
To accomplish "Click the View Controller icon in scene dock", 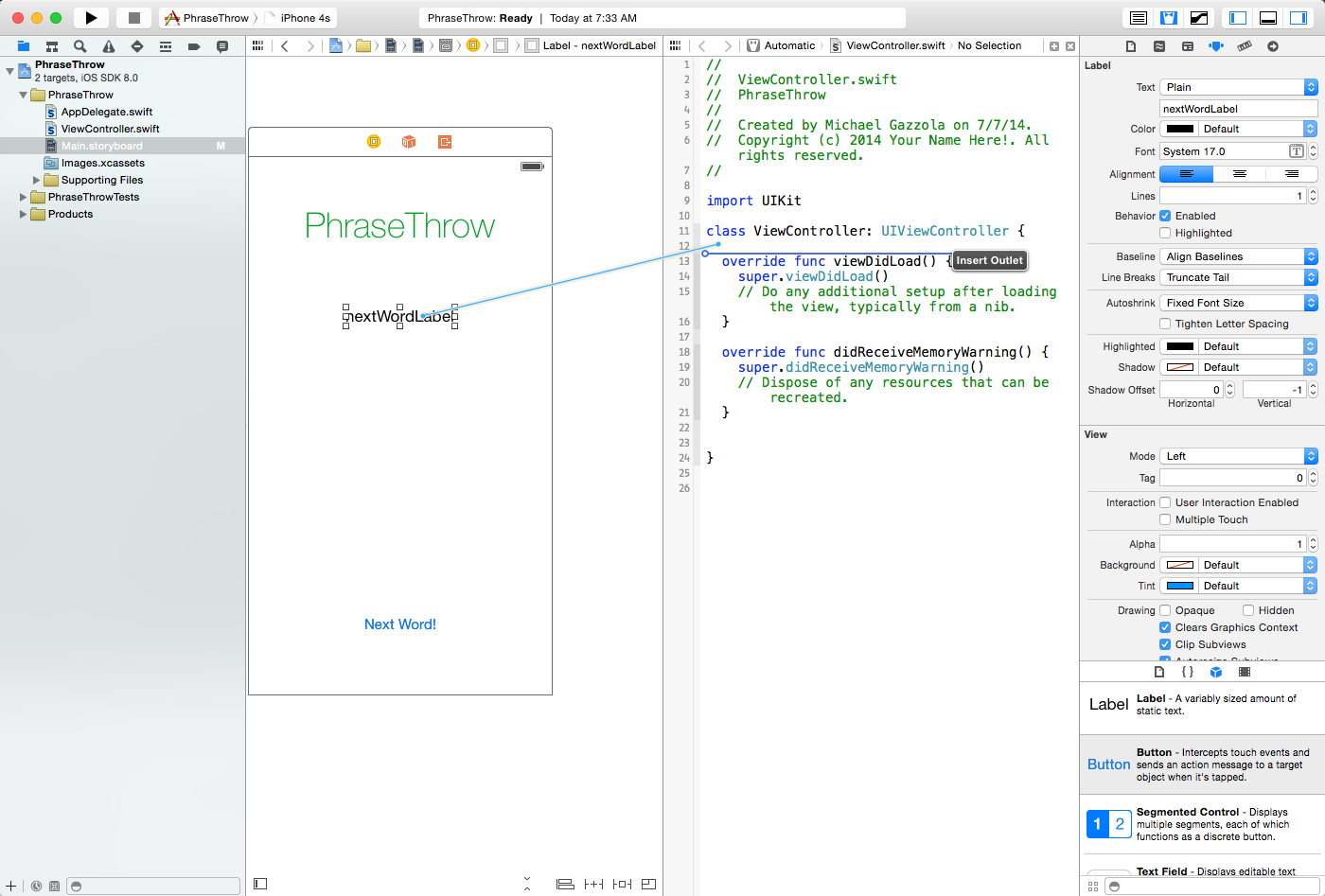I will click(374, 142).
